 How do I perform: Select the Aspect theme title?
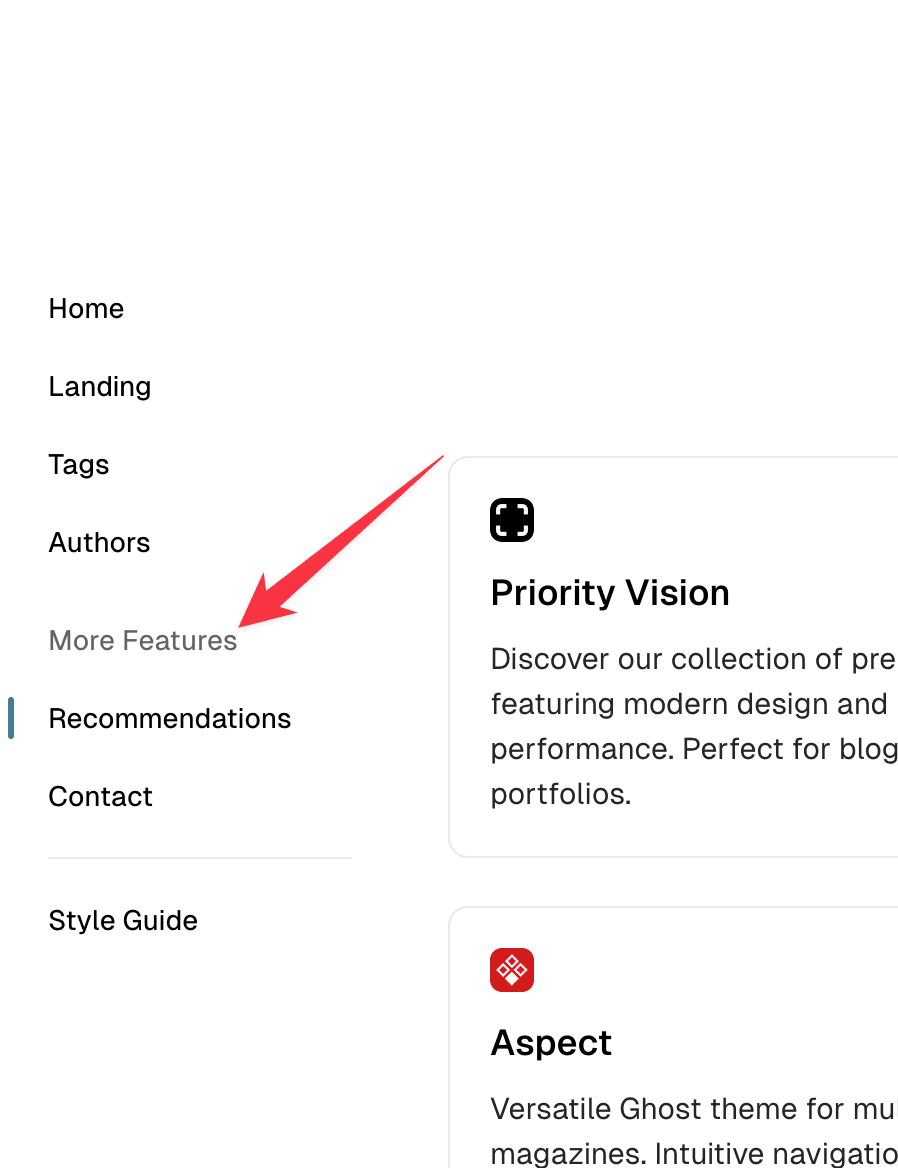pyautogui.click(x=551, y=1042)
